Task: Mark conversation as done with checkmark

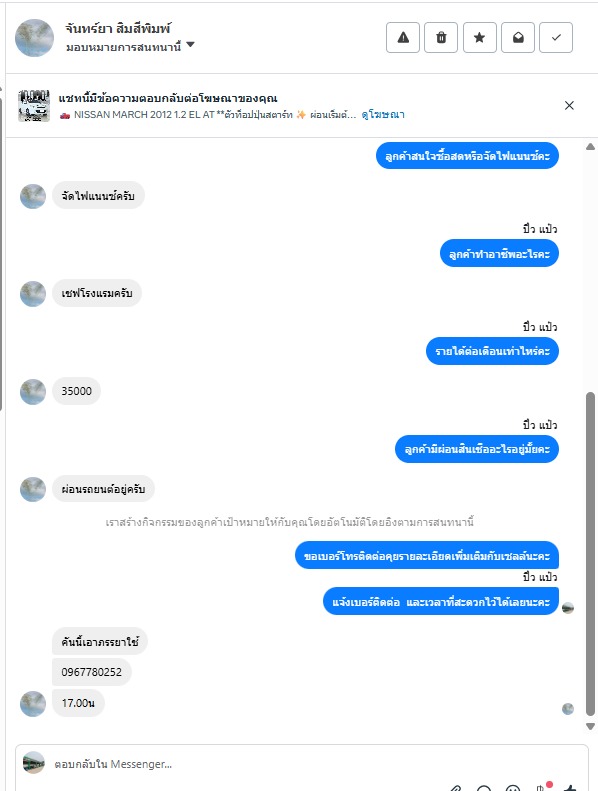Action: tap(556, 38)
